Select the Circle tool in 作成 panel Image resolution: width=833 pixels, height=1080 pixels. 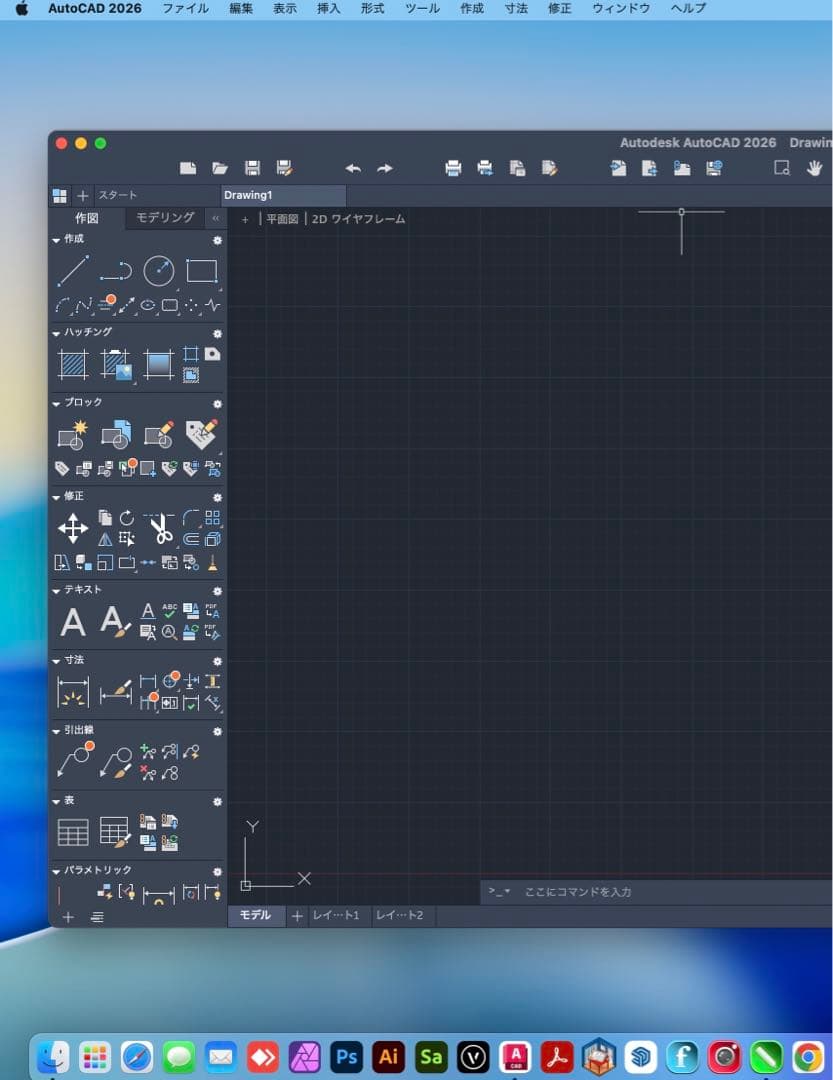158,271
